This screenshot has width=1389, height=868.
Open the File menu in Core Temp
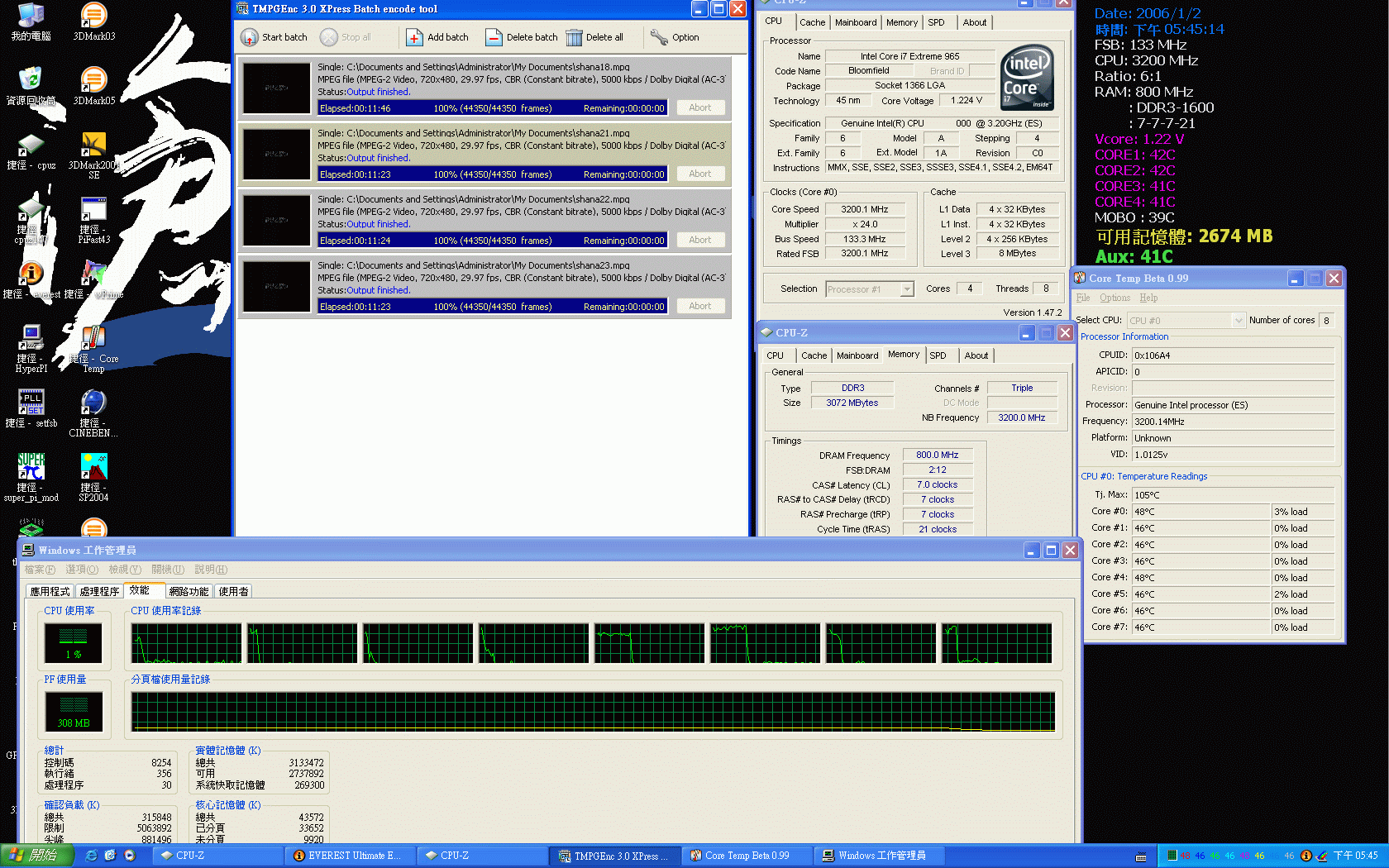tap(1083, 298)
